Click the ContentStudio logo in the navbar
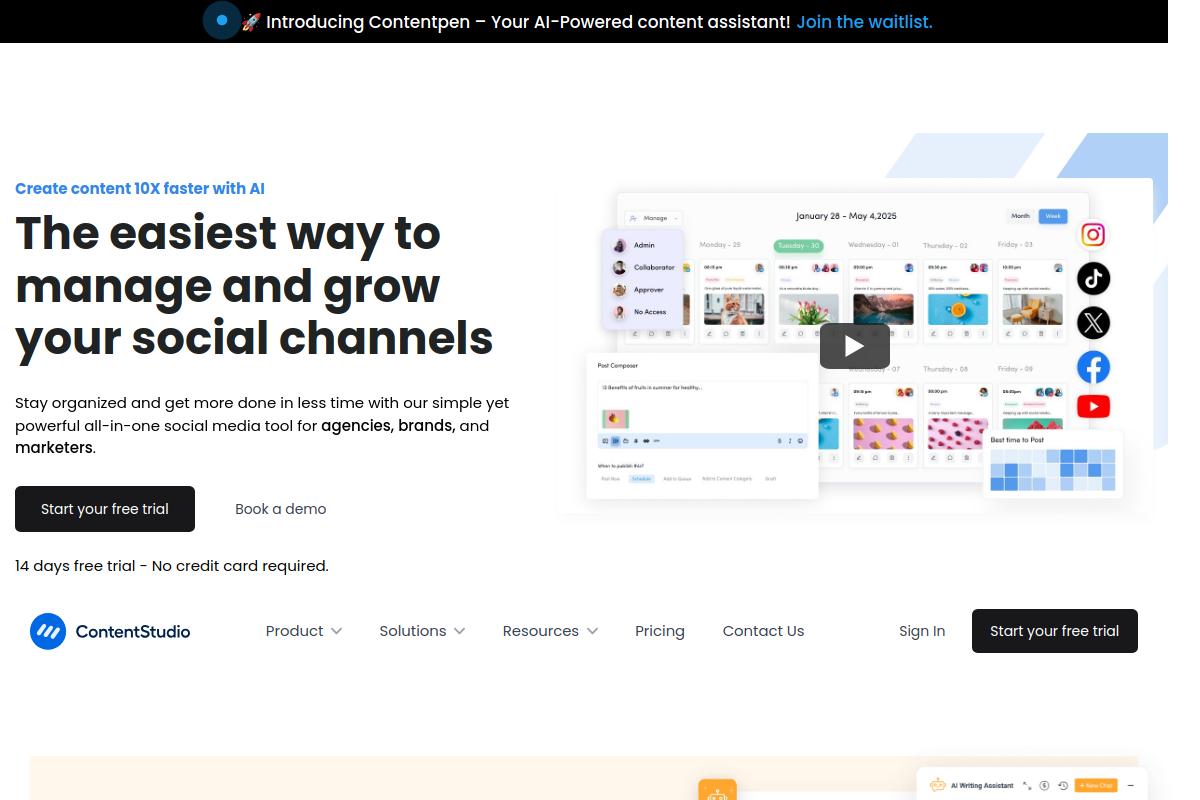This screenshot has height=800, width=1200. [x=110, y=631]
